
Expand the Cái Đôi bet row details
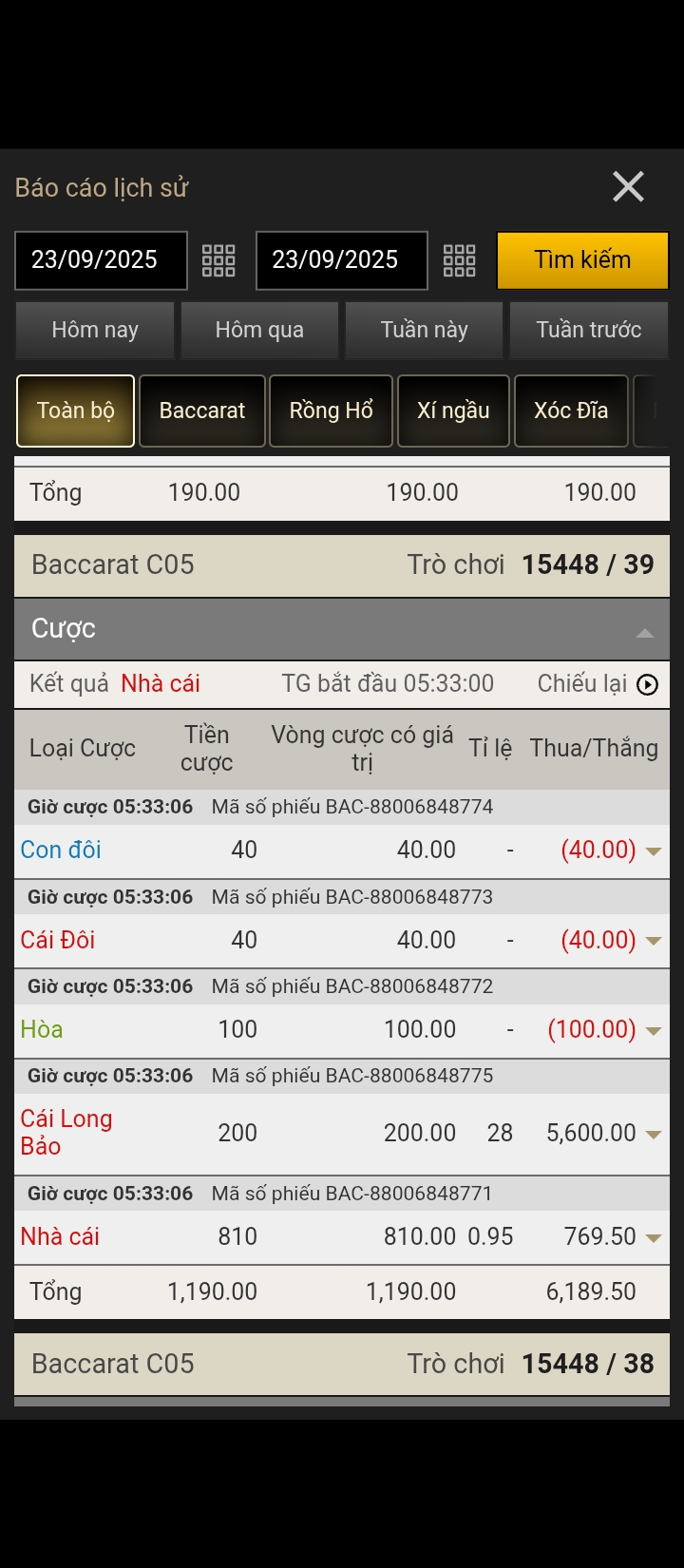[x=654, y=941]
